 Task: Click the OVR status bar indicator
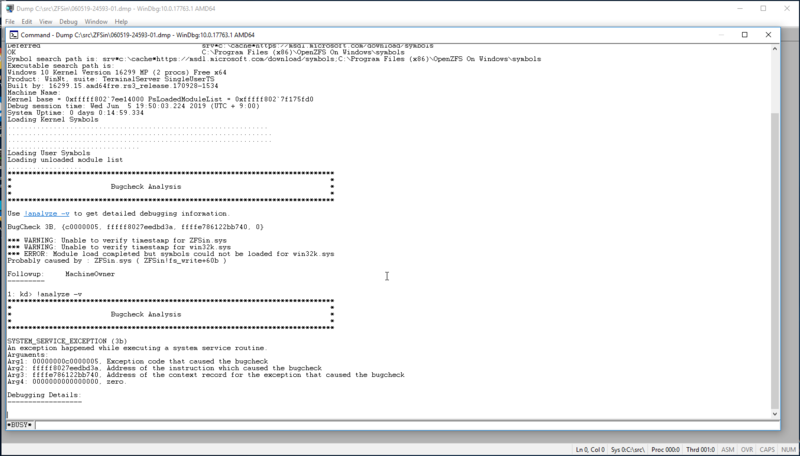pos(747,450)
